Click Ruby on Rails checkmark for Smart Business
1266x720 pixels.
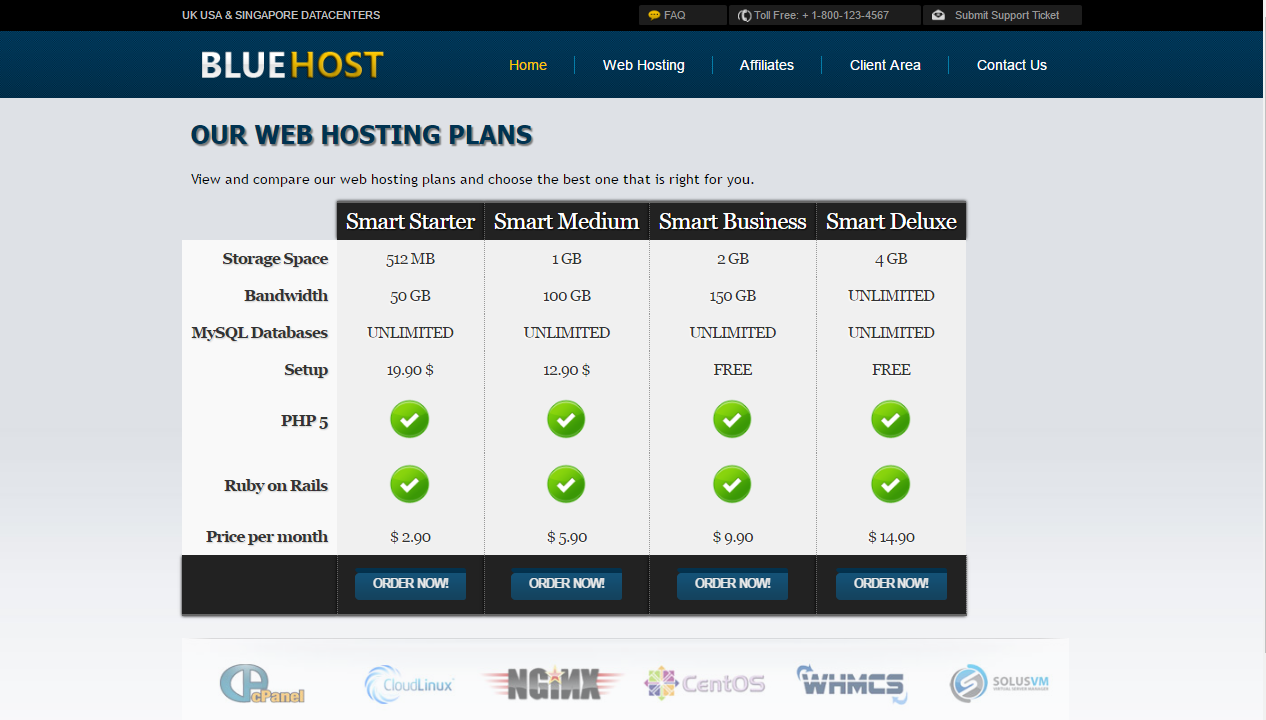pos(732,485)
